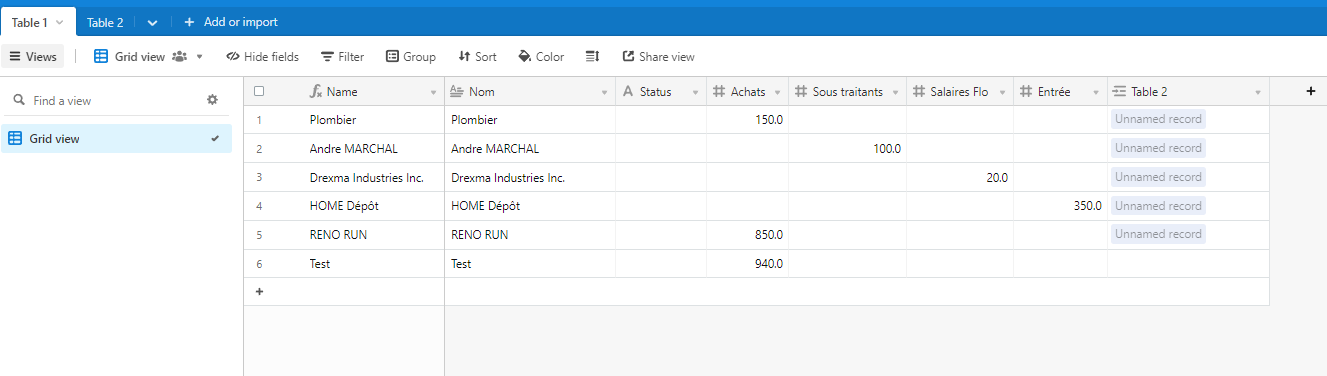Click the plus icon to add a field

1311,91
